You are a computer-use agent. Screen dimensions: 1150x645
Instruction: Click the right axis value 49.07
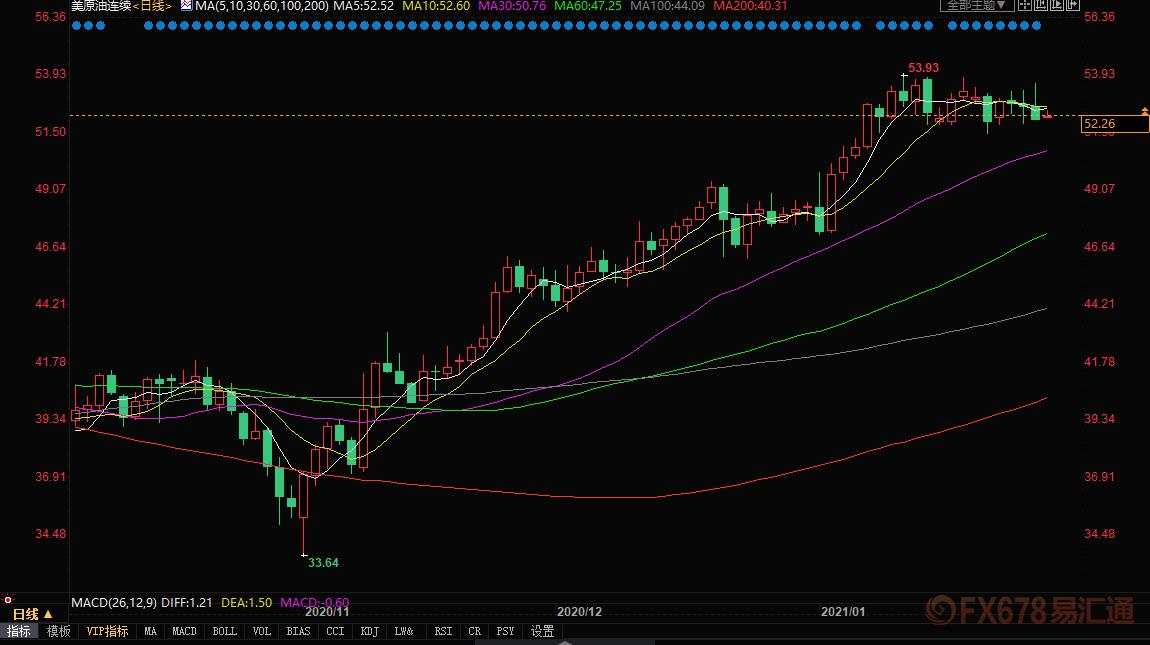click(1099, 189)
